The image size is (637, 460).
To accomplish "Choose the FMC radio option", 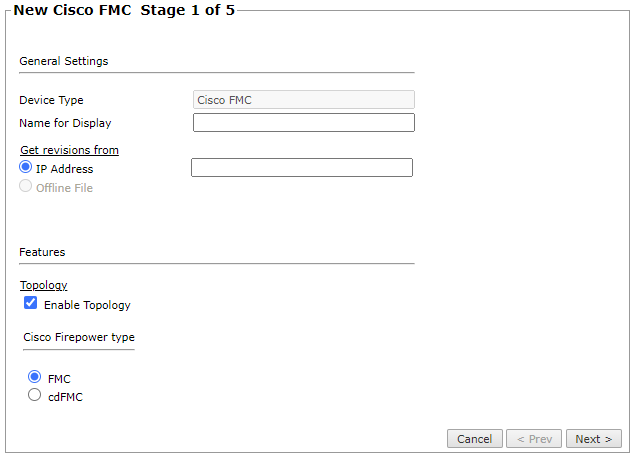I will (x=35, y=378).
